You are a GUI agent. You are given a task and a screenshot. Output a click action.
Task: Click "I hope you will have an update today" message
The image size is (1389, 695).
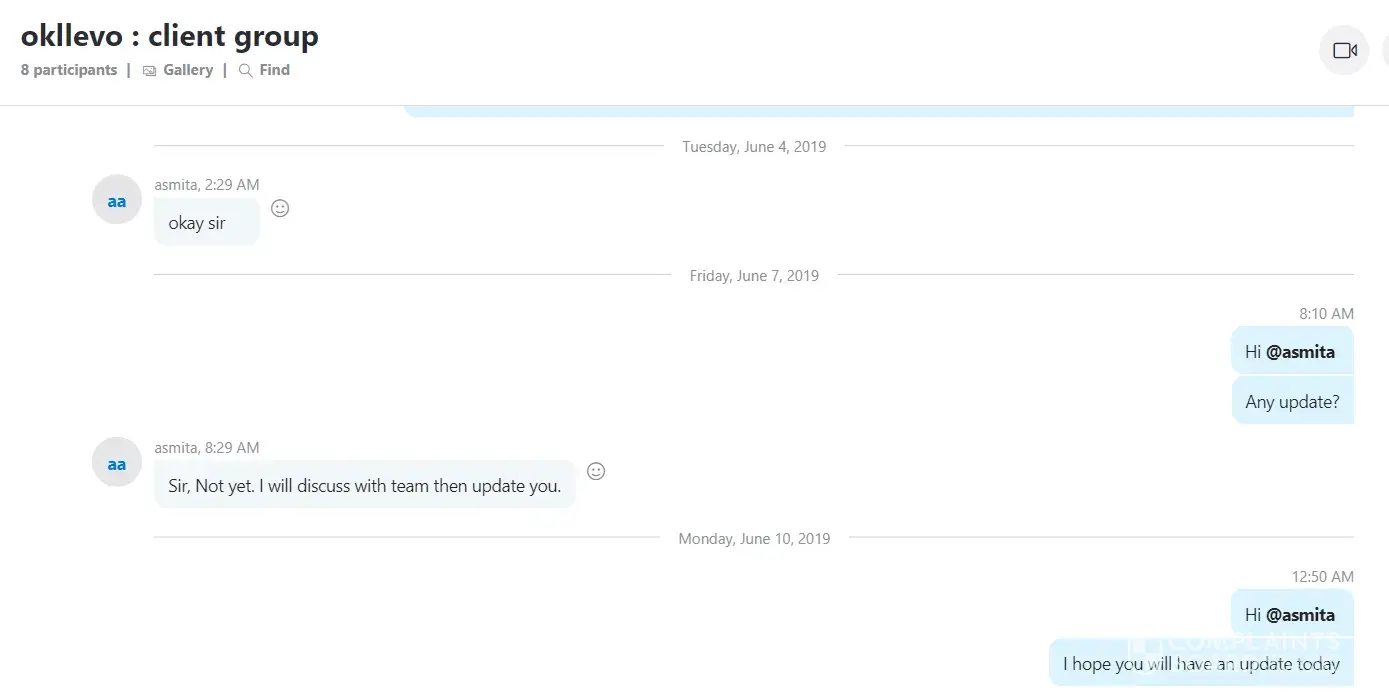point(1200,664)
